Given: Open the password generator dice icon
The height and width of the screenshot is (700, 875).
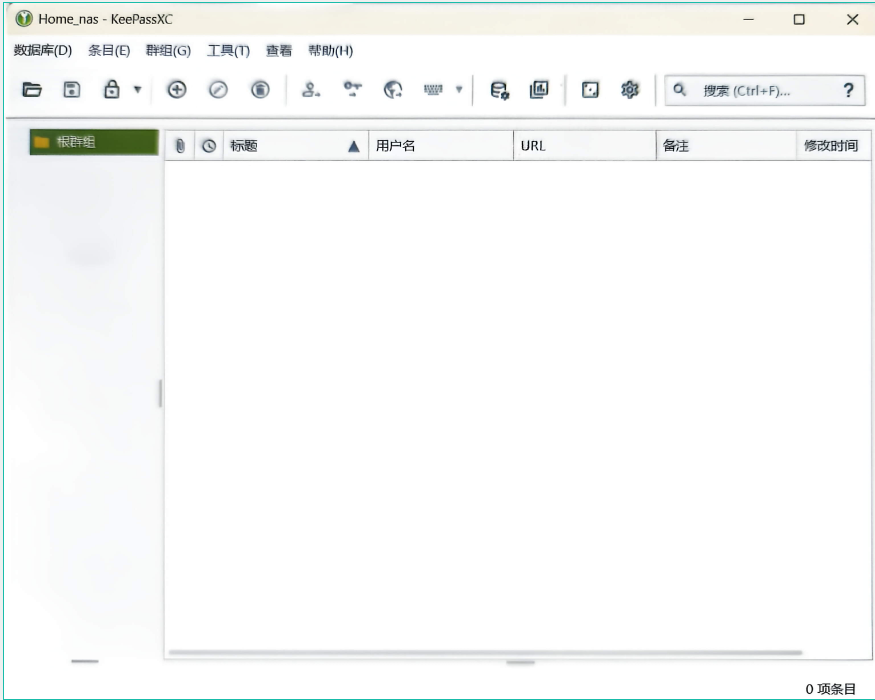Looking at the screenshot, I should (x=590, y=90).
